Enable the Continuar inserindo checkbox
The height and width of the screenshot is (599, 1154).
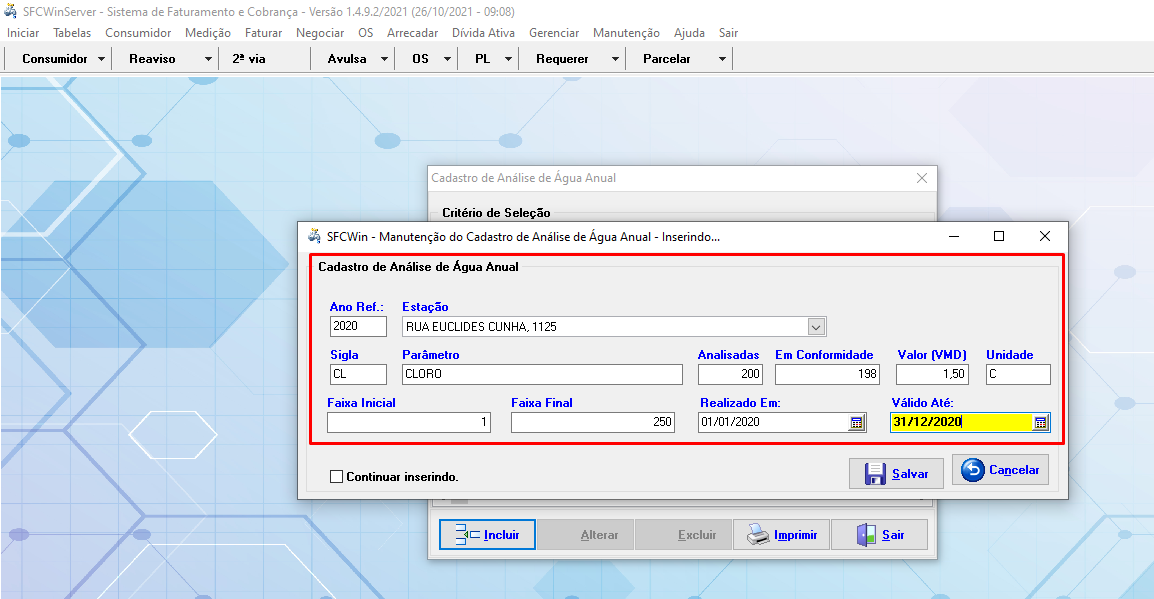coord(336,477)
